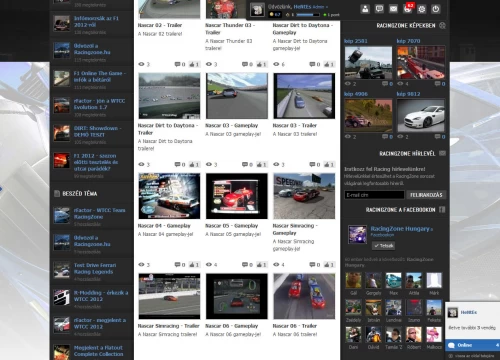Click comment icon under Nascar 04 - Gameplay

[x=178, y=265]
